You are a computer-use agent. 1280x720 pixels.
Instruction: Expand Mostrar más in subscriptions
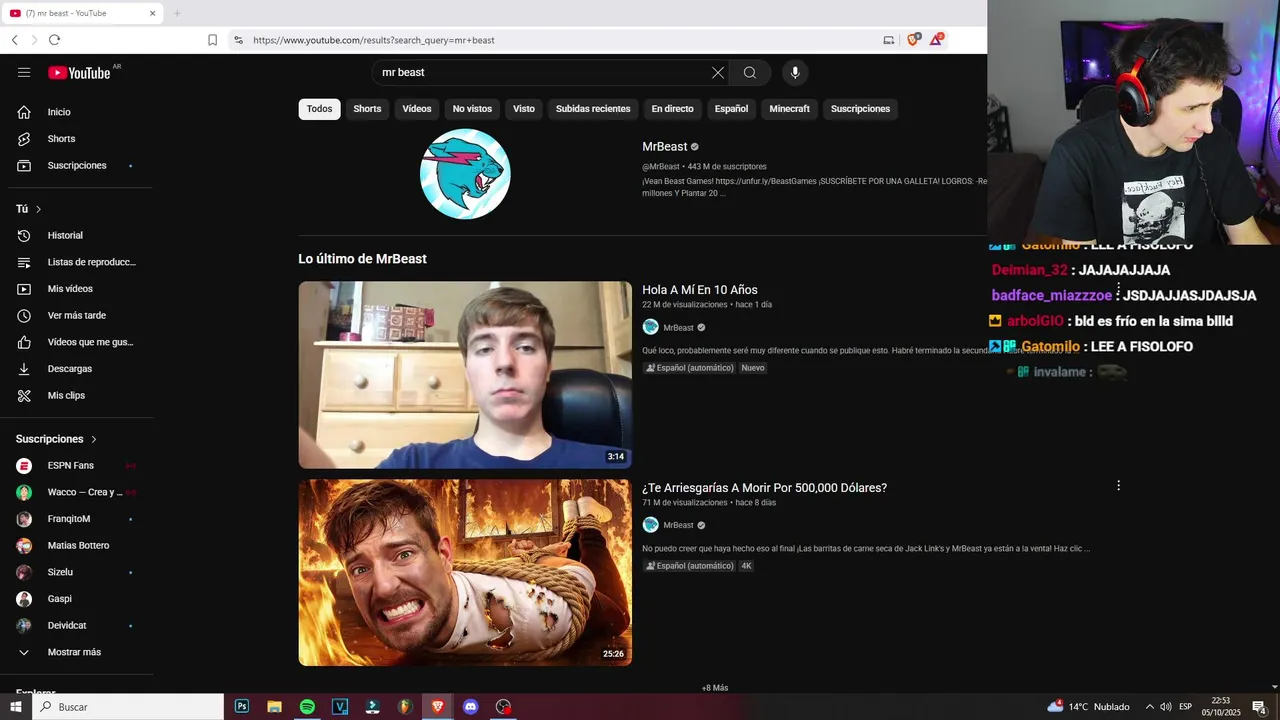click(76, 652)
